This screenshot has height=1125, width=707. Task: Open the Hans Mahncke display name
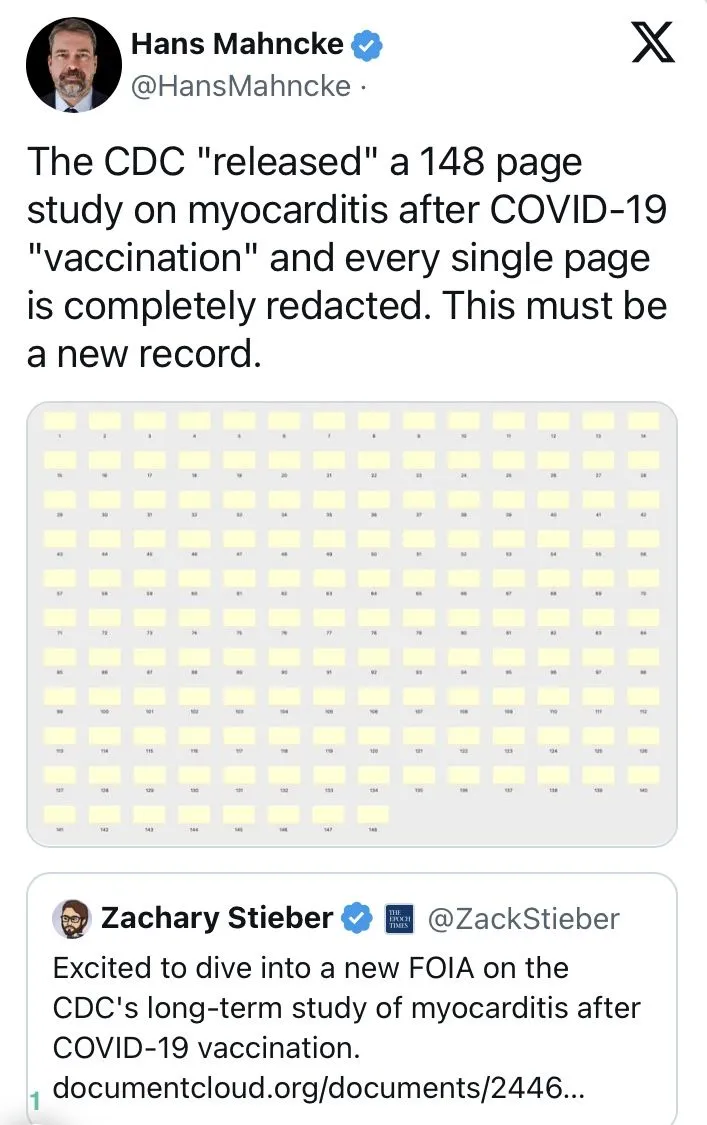click(237, 45)
